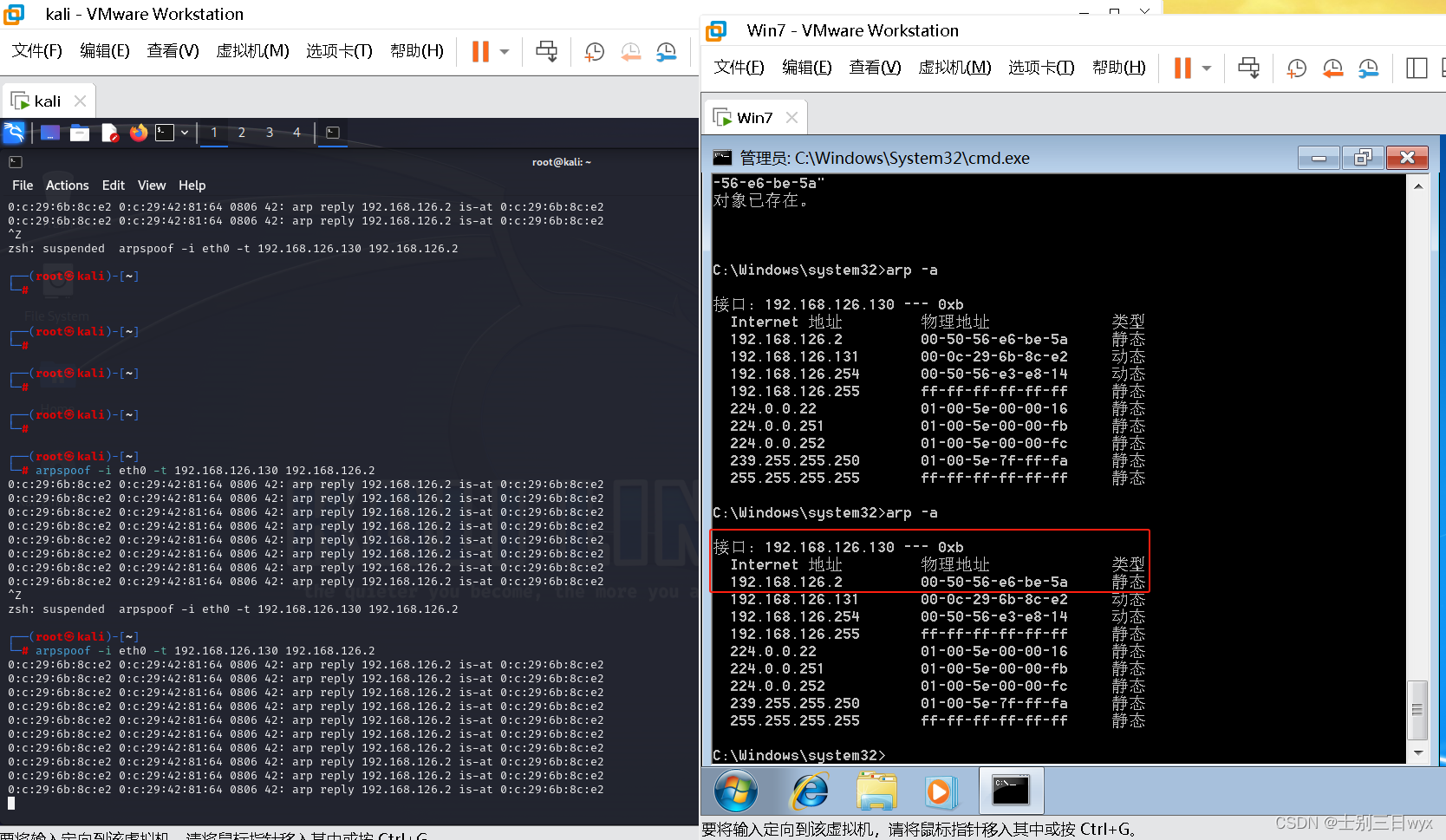The width and height of the screenshot is (1446, 840).
Task: Close the Win7 VM tab
Action: [791, 118]
